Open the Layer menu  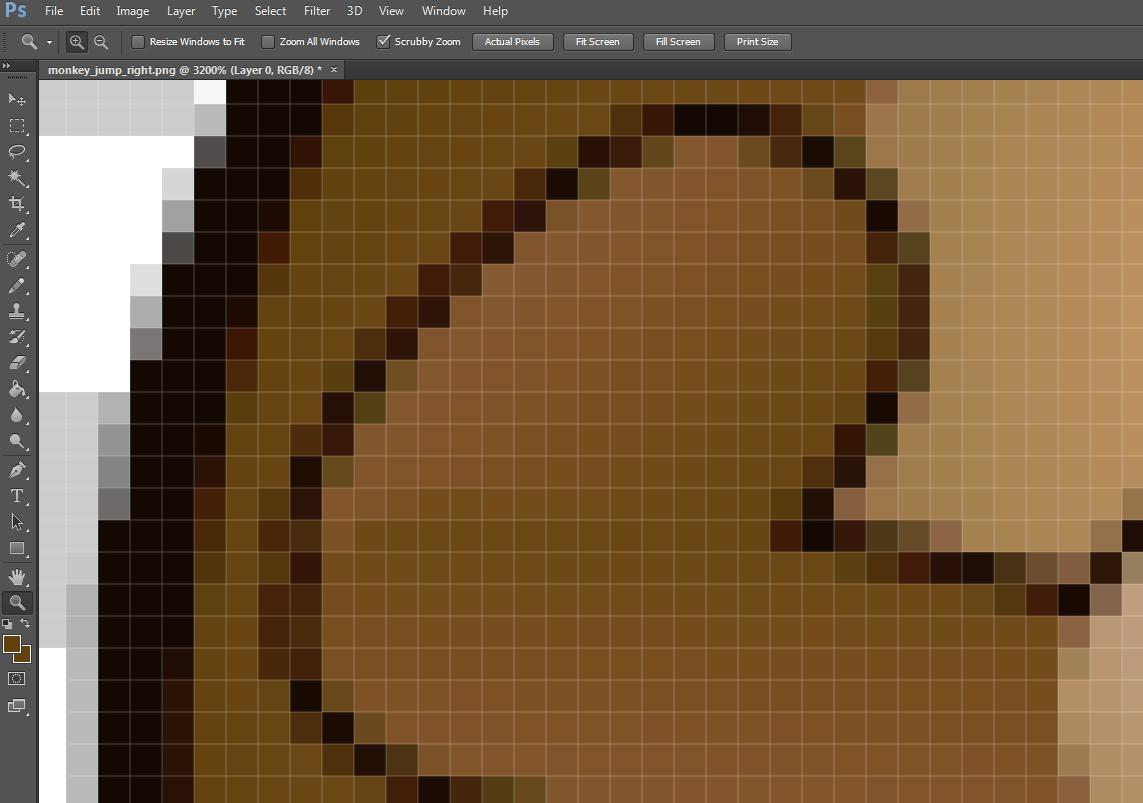tap(181, 11)
